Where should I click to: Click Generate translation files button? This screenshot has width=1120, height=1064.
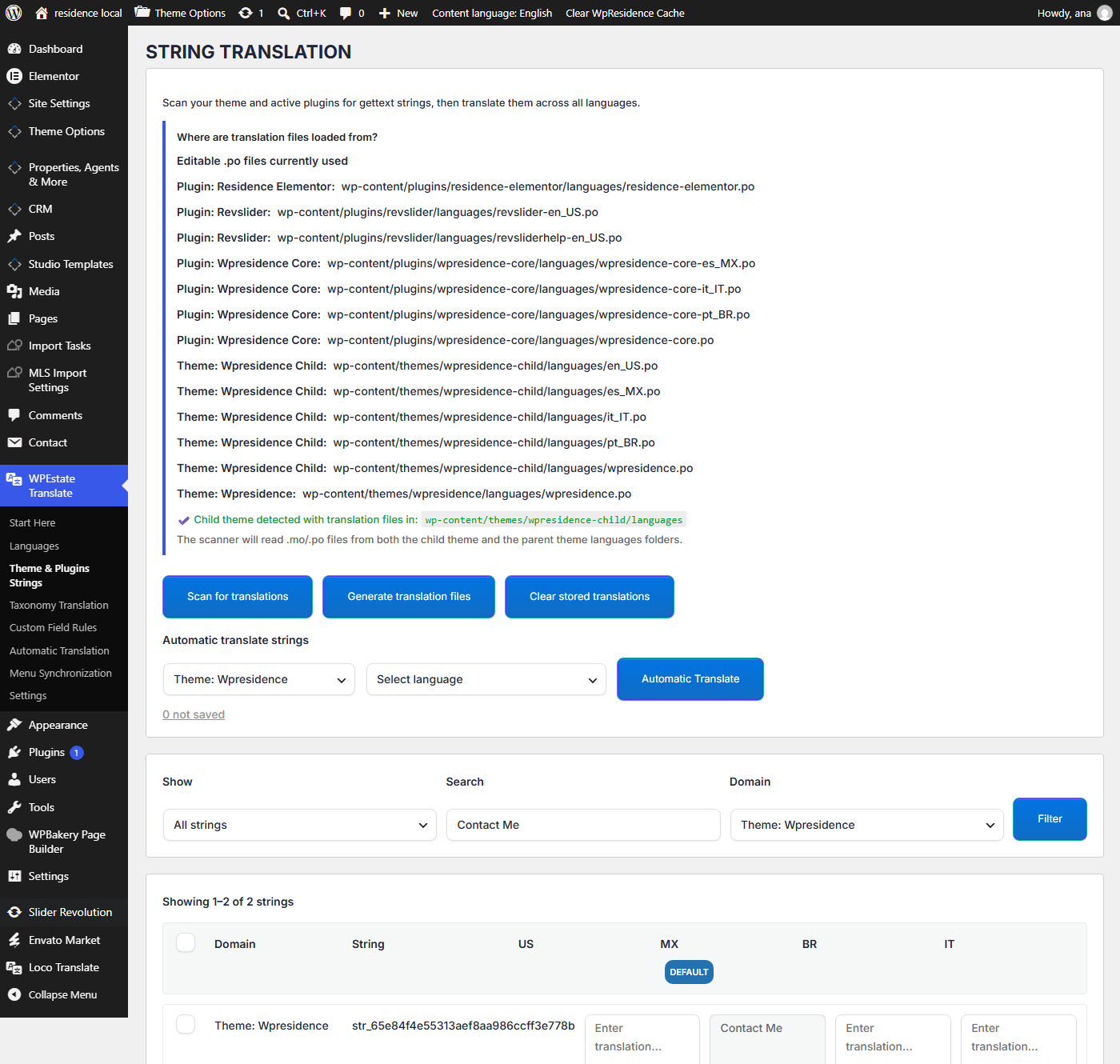(x=409, y=597)
